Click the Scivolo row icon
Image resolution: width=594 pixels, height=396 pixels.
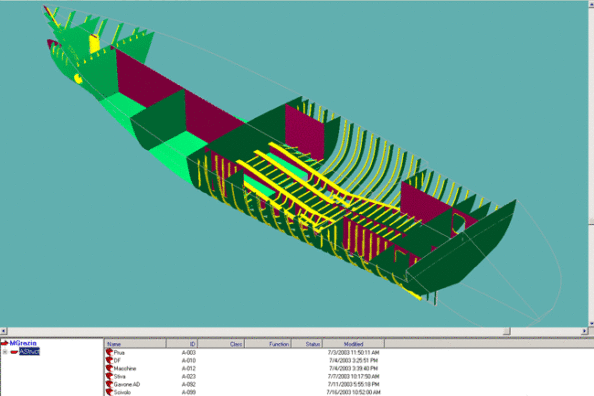[x=109, y=392]
